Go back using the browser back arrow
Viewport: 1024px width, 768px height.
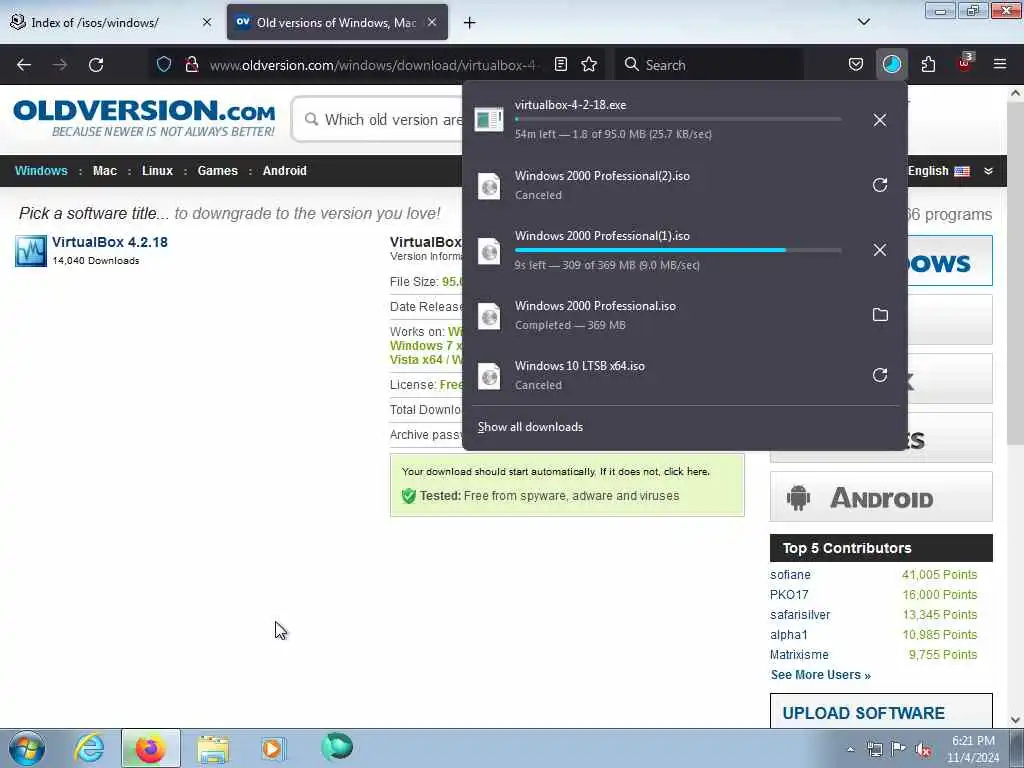click(x=24, y=65)
